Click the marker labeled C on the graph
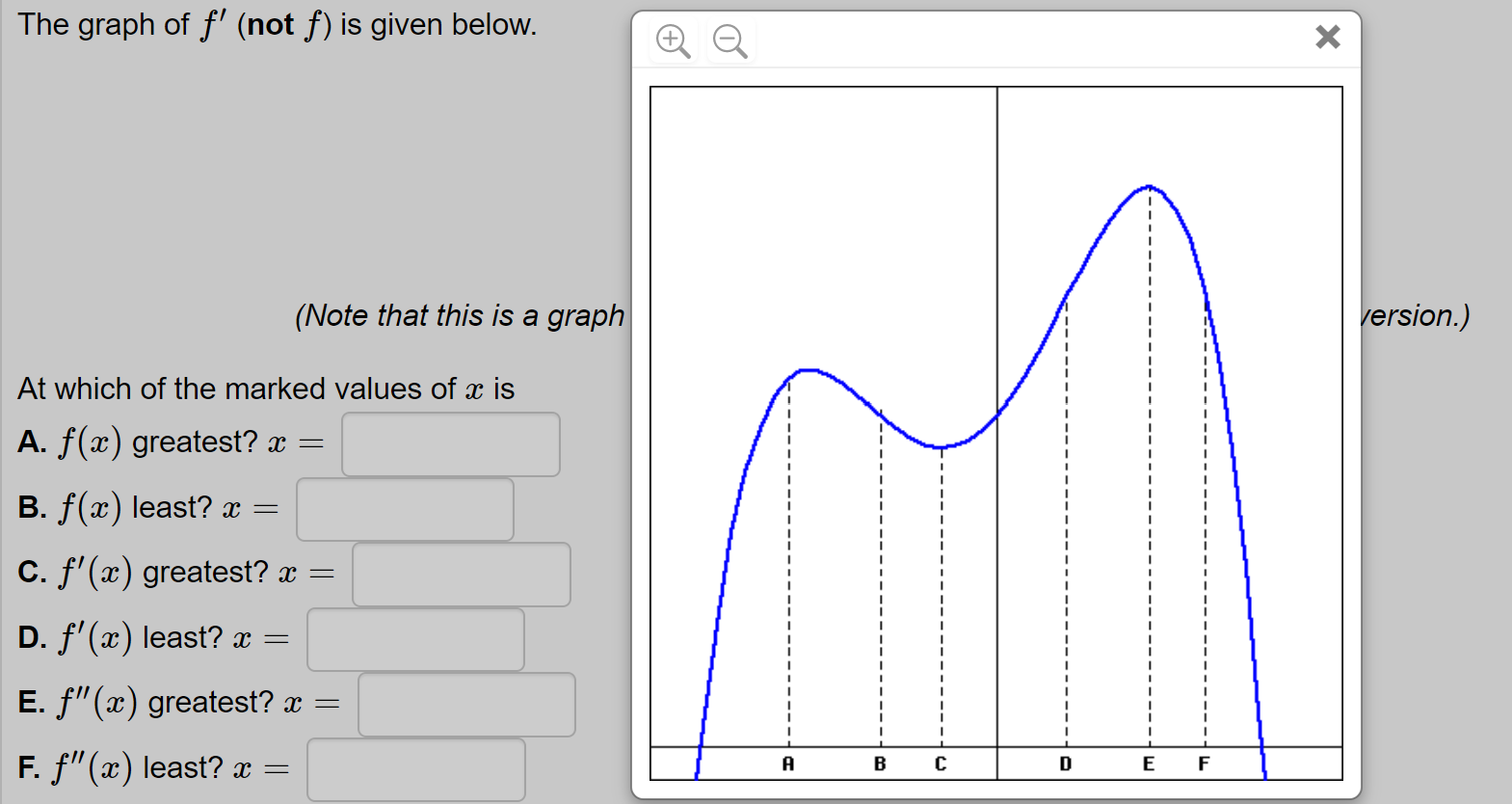This screenshot has width=1512, height=804. 941,764
